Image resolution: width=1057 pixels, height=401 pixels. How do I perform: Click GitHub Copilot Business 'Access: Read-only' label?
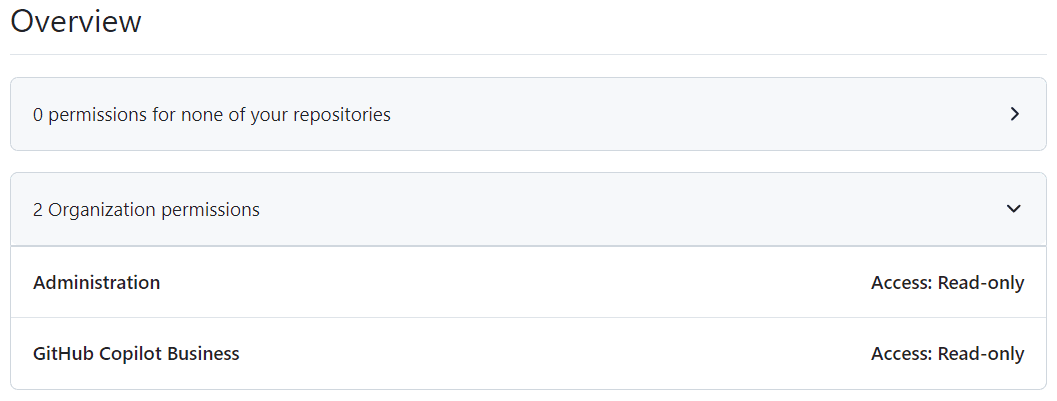coord(947,354)
